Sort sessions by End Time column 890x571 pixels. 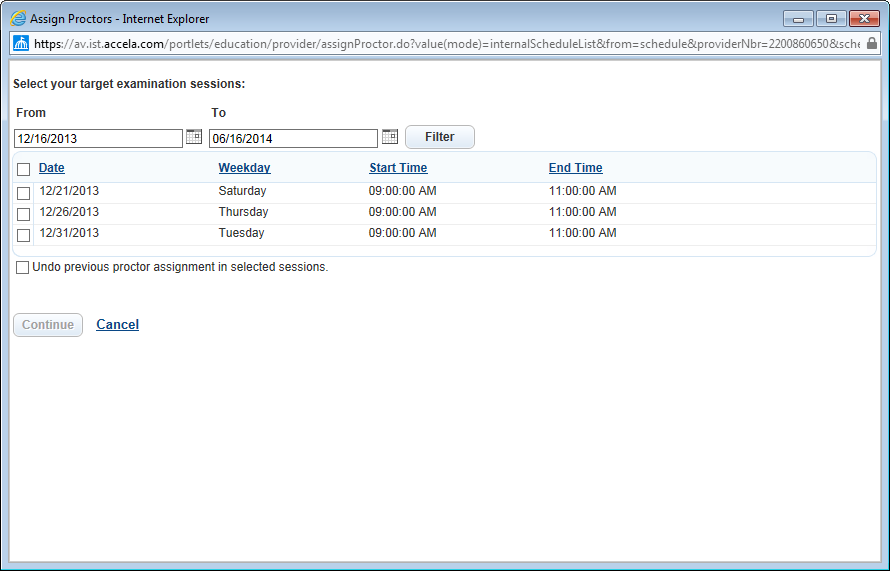575,168
